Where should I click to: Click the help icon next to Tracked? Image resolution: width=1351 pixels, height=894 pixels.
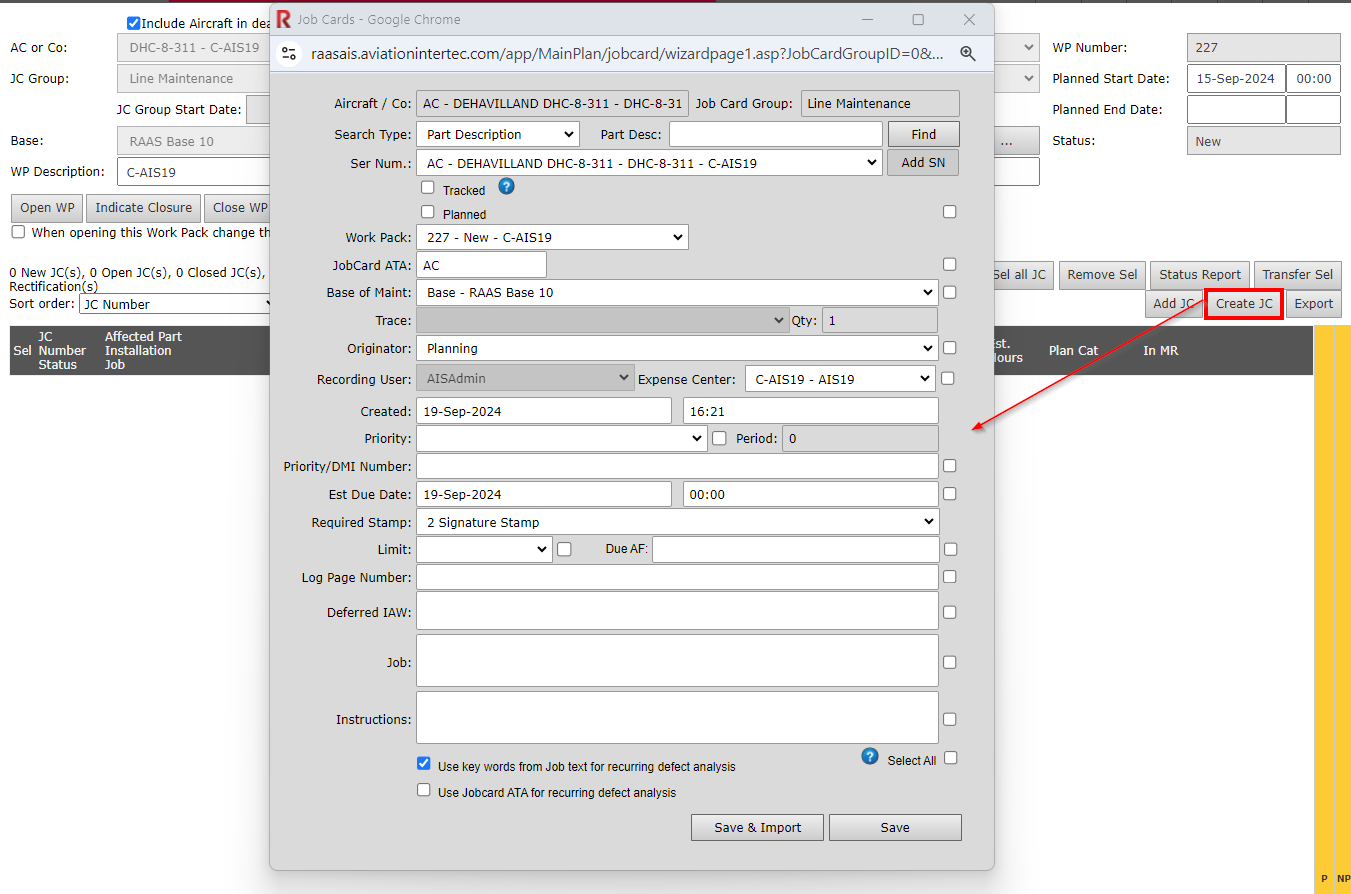coord(506,186)
